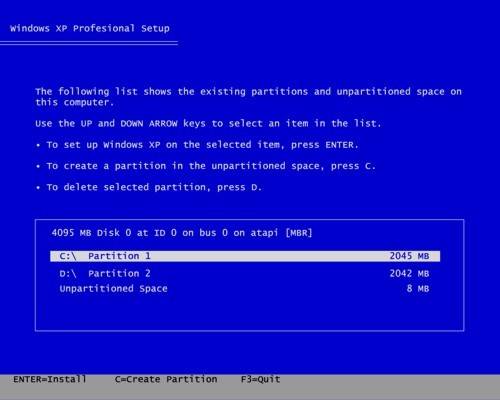Choose the Unpartitioned Space entry
The image size is (500, 400).
(x=244, y=289)
